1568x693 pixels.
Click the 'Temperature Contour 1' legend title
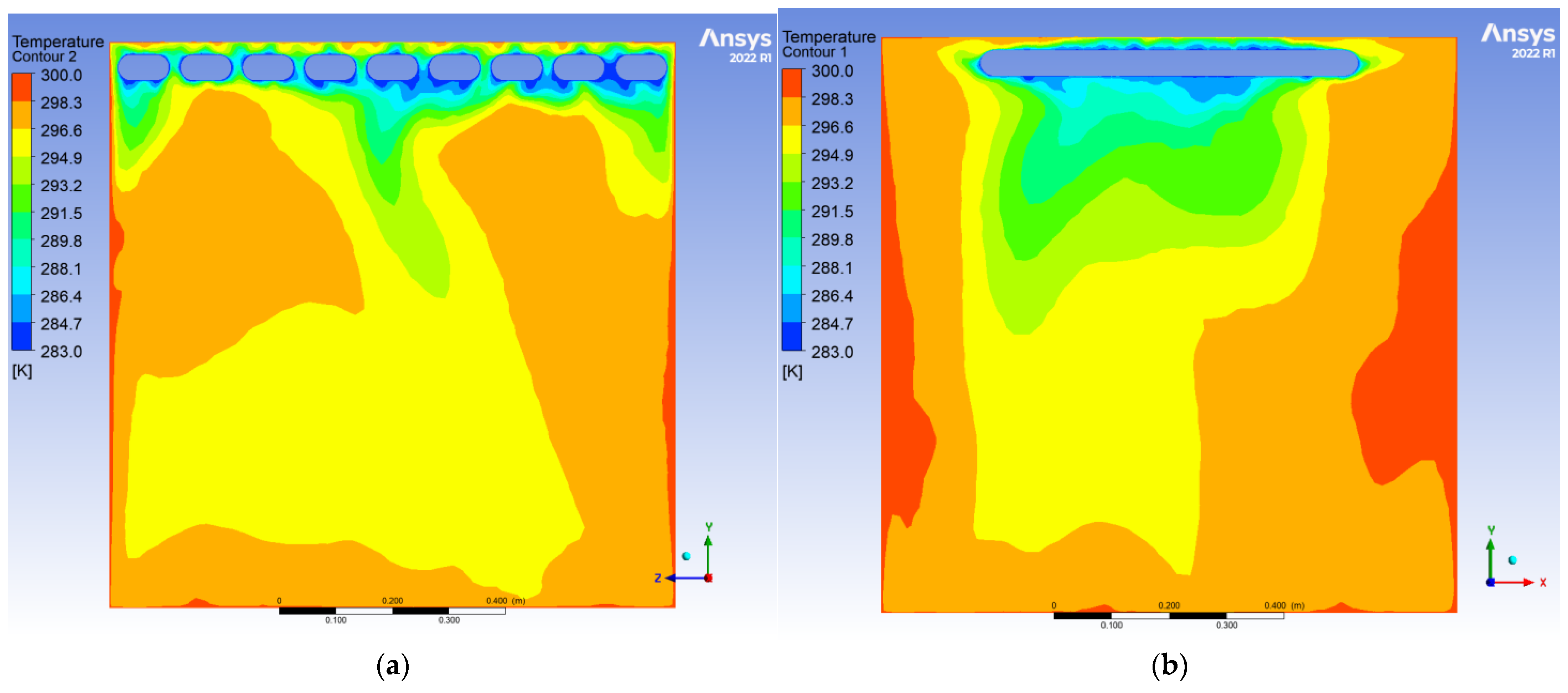pyautogui.click(x=828, y=44)
